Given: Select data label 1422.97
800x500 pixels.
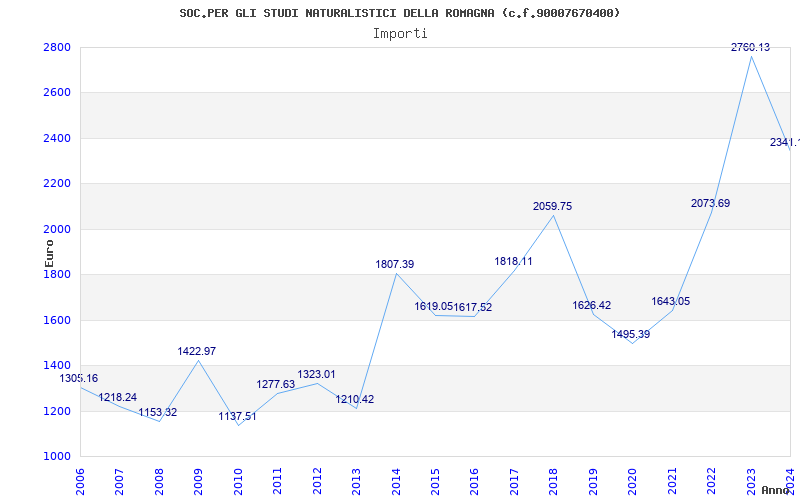Looking at the screenshot, I should point(196,352).
